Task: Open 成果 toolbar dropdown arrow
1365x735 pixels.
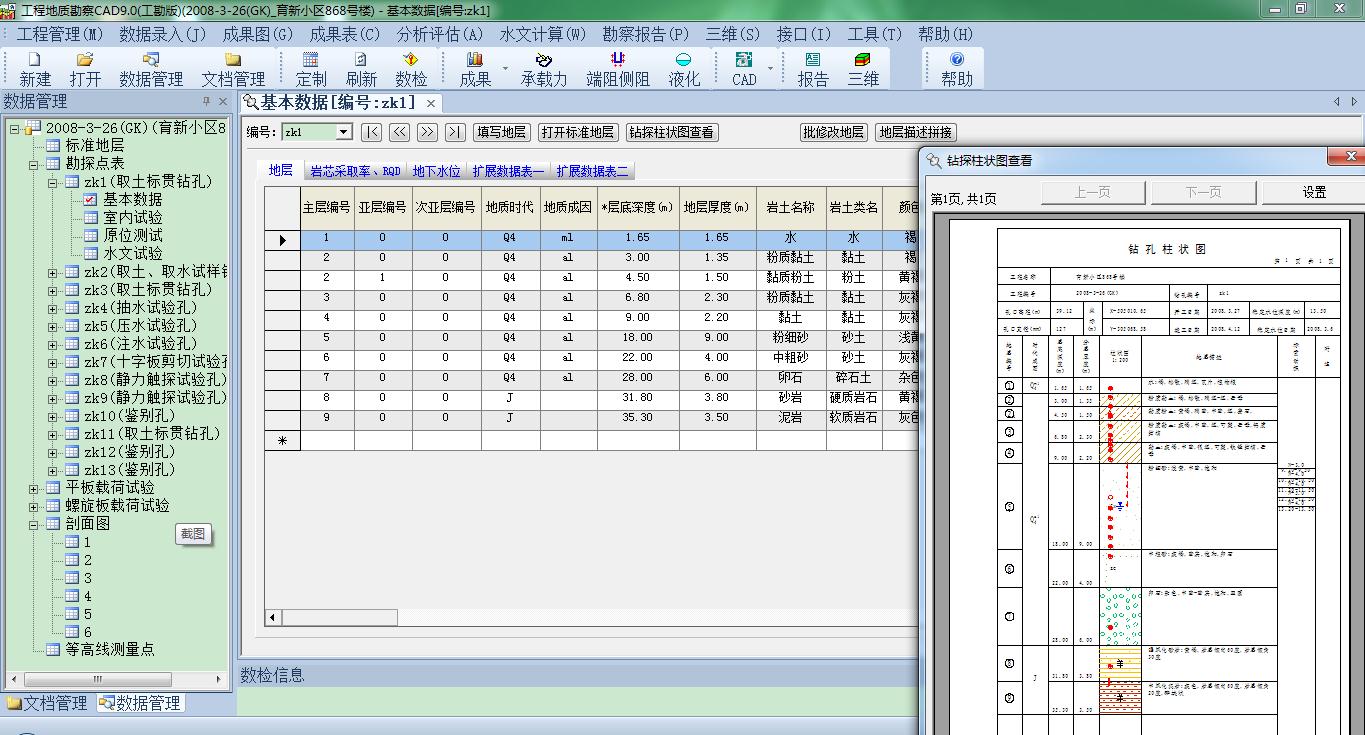Action: point(505,69)
